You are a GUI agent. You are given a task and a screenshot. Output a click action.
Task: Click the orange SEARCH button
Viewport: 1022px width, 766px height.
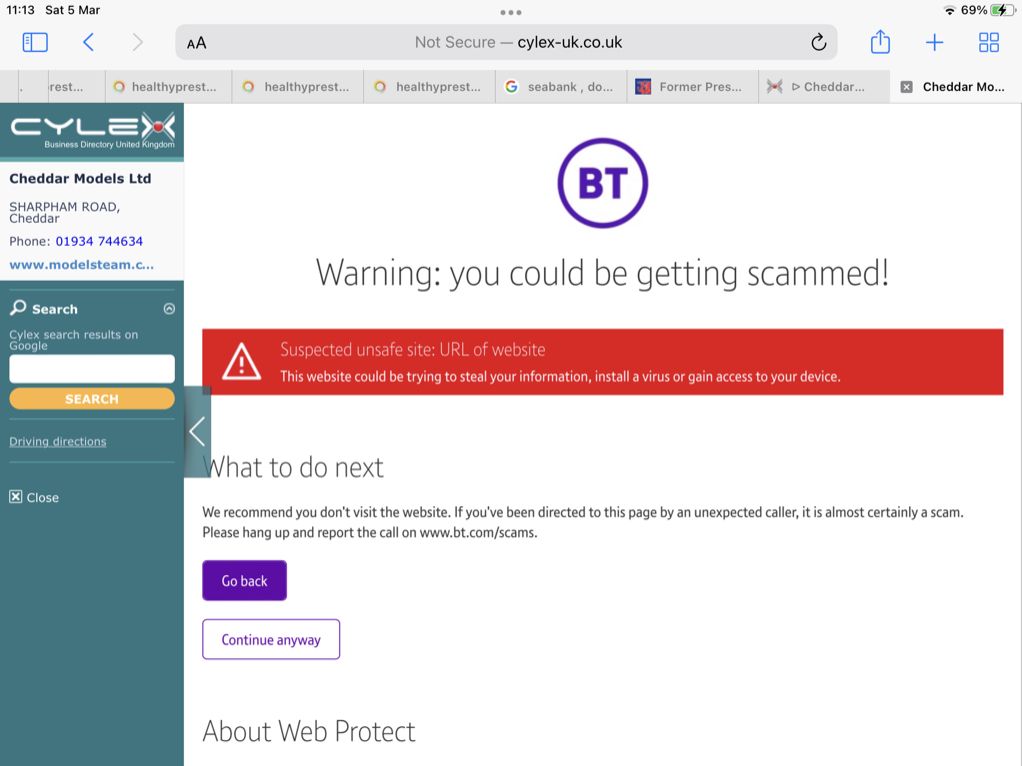(x=92, y=399)
